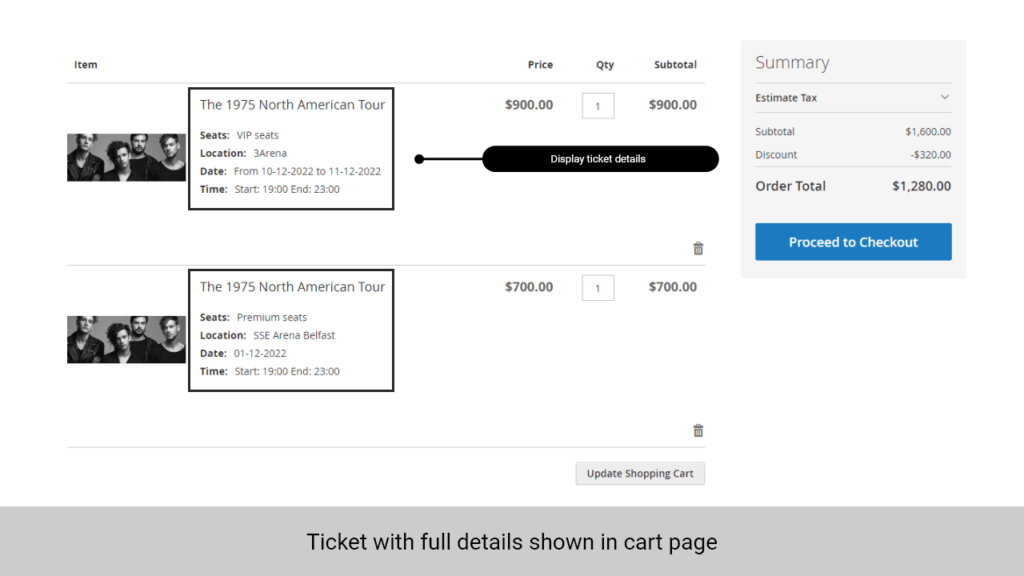Focus the Qty field for the $700.00 ticket
Viewport: 1024px width, 576px height.
598,288
